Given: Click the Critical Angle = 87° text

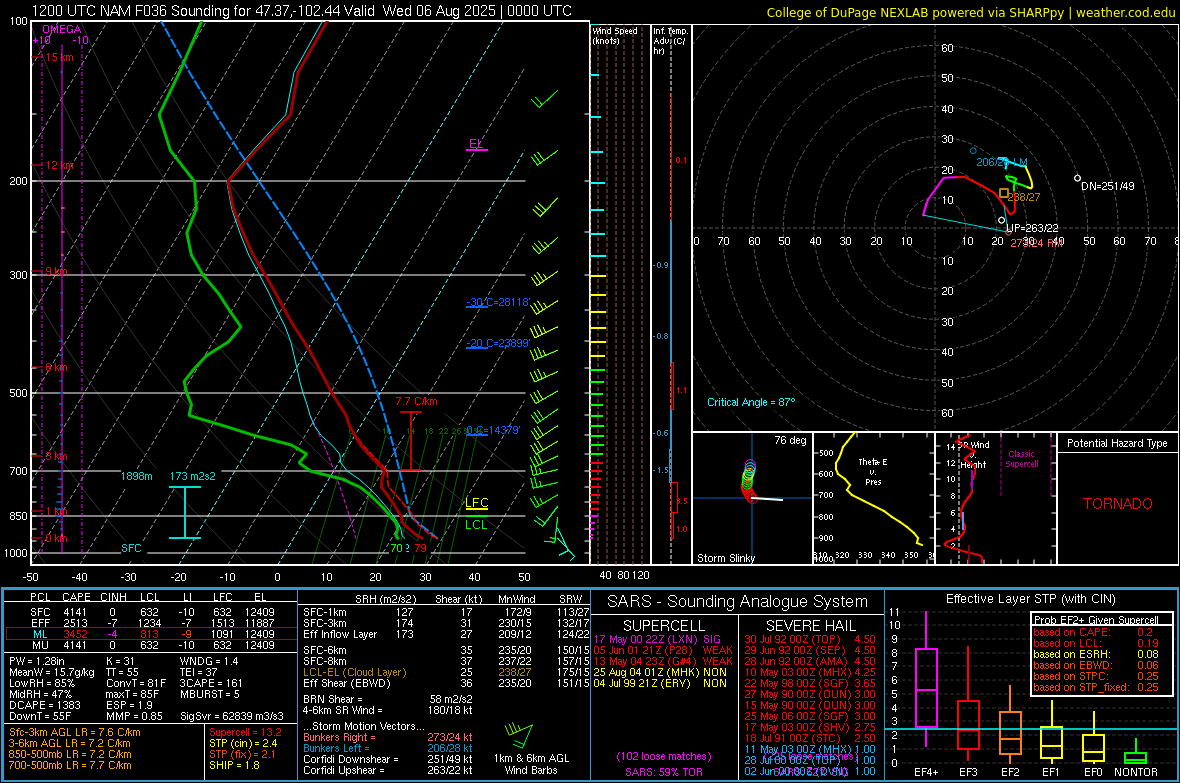Looking at the screenshot, I should pyautogui.click(x=751, y=402).
